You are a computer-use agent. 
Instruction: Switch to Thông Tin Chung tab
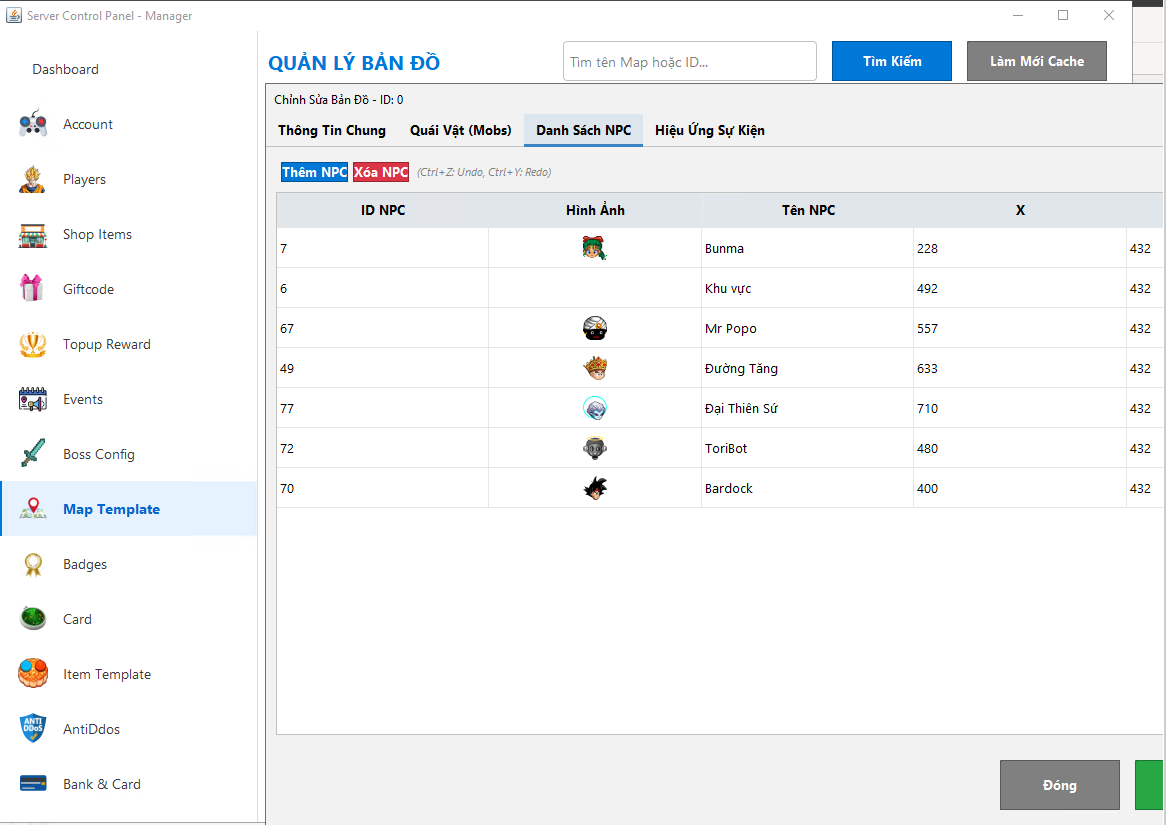click(332, 130)
